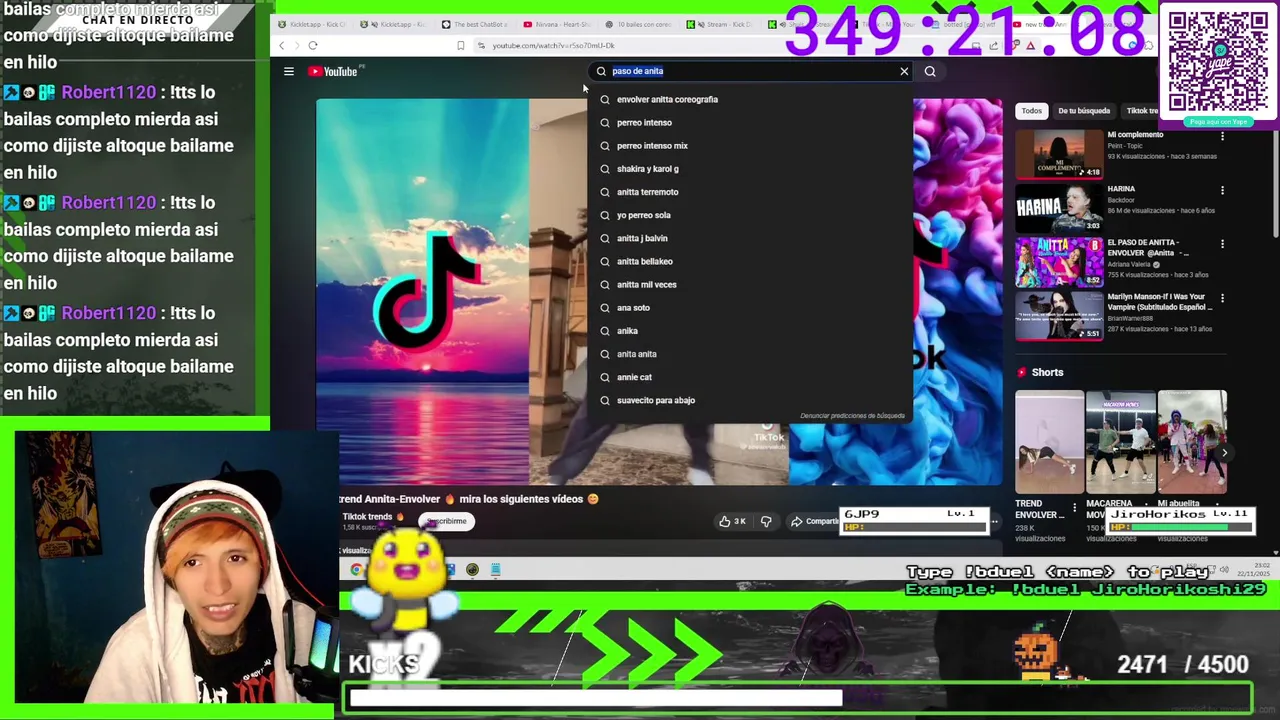Open the 'Mi complemento' video thumbnail
The height and width of the screenshot is (720, 1280).
tap(1059, 154)
